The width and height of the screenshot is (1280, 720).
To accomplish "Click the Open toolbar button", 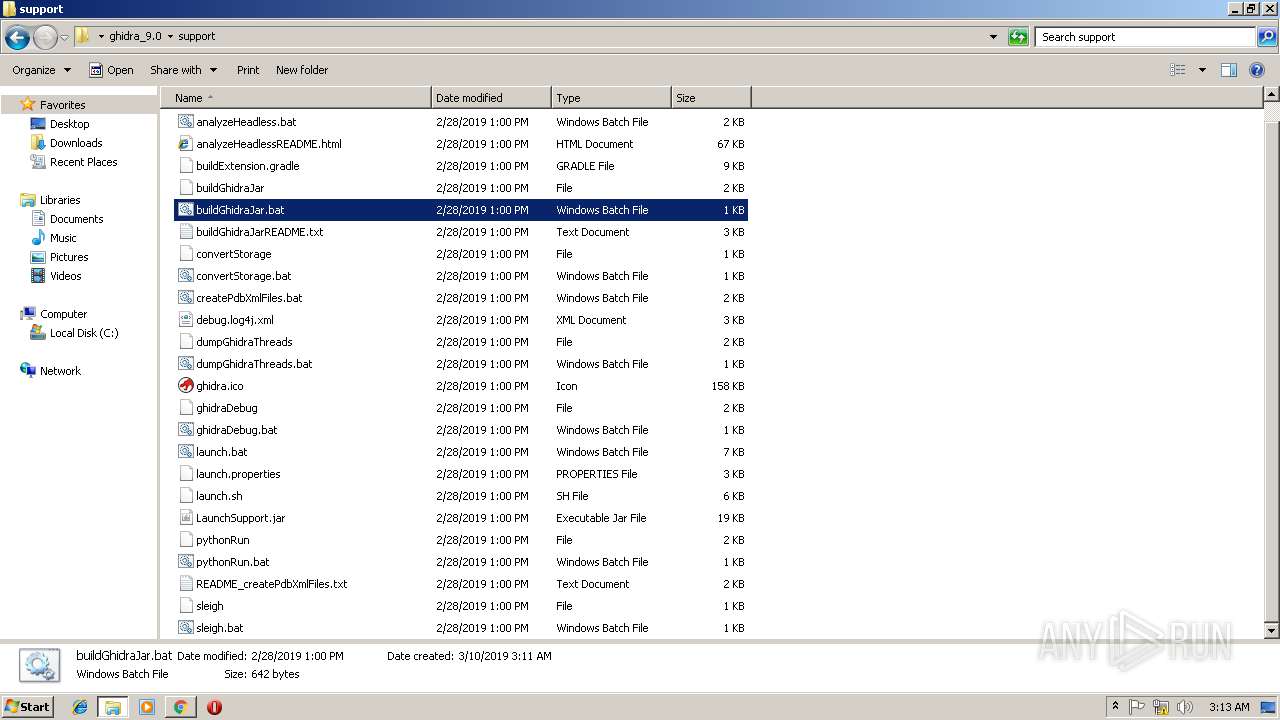I will 111,70.
